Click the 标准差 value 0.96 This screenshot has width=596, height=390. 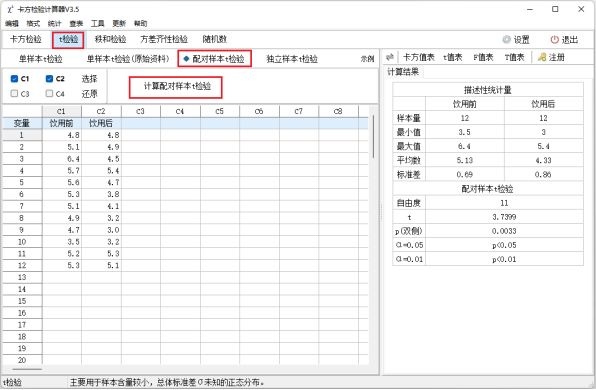click(544, 174)
